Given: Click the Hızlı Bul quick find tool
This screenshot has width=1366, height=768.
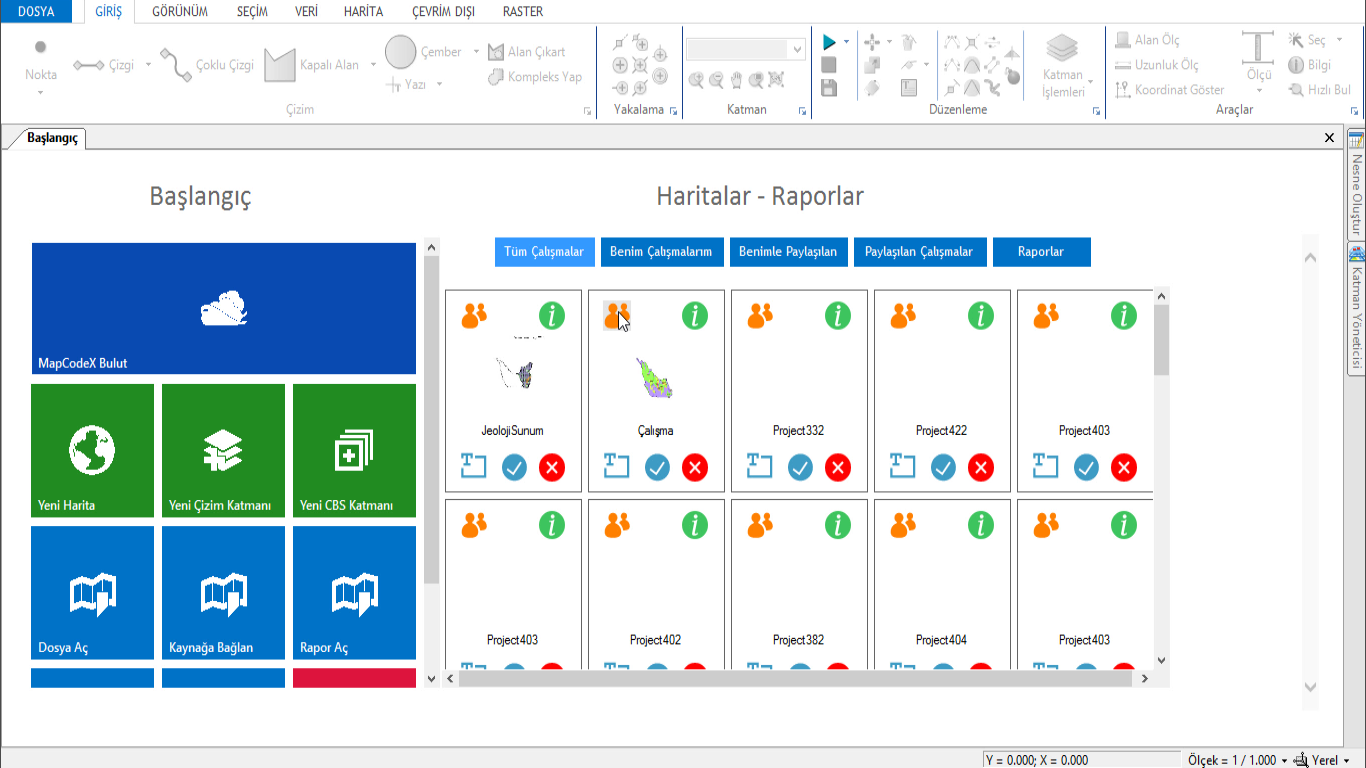Looking at the screenshot, I should click(x=1320, y=90).
